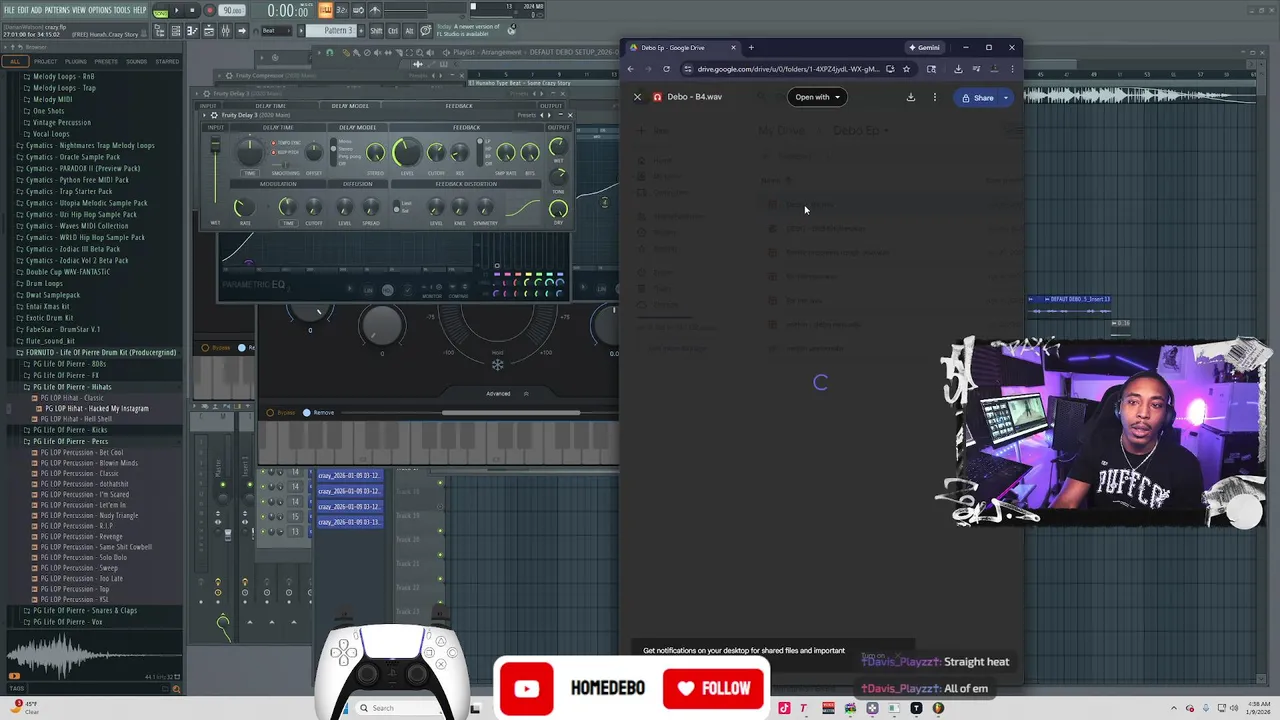
Task: Open the Gemini button in Chrome
Action: 924,47
